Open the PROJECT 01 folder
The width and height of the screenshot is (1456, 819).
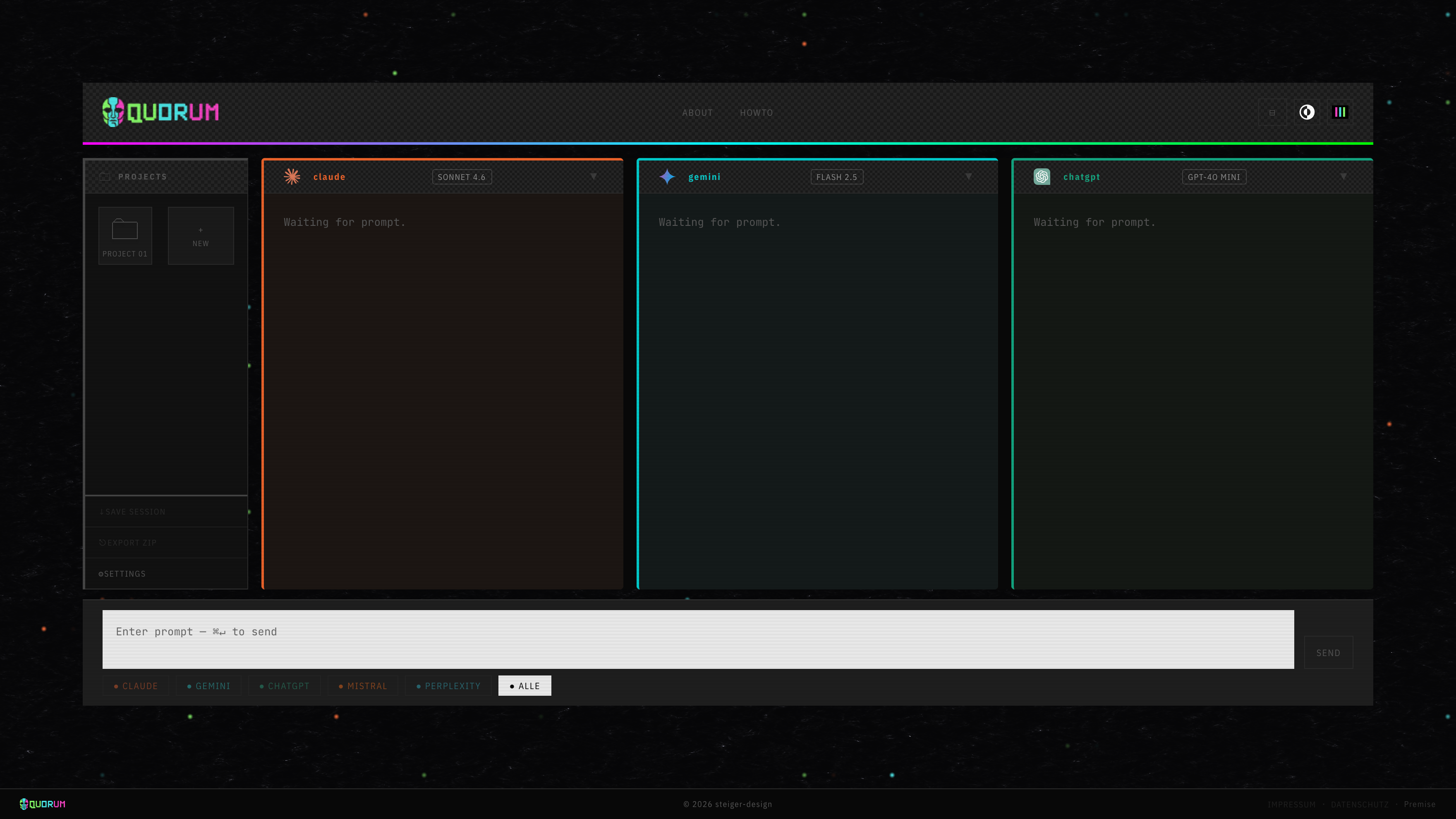pos(125,236)
